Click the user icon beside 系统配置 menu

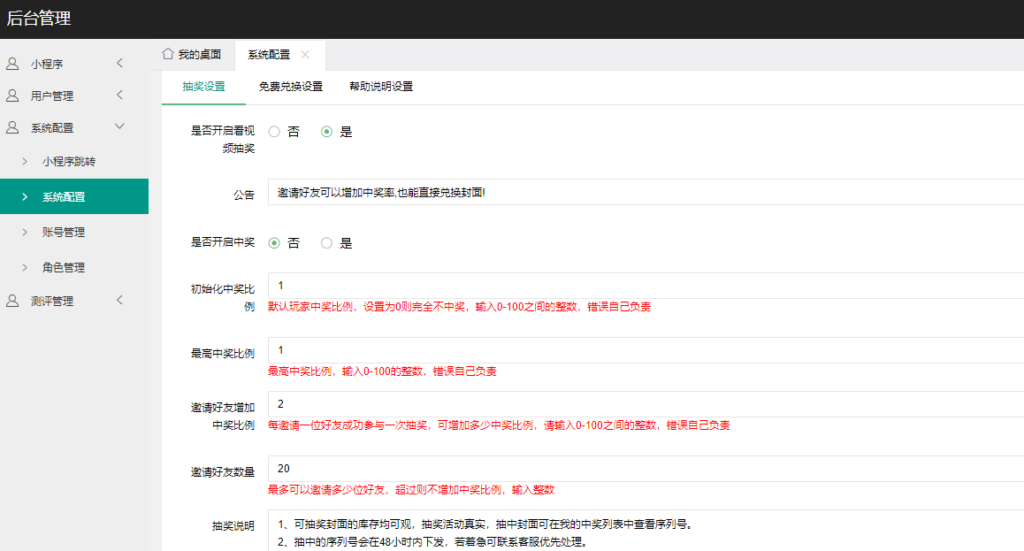(x=12, y=128)
